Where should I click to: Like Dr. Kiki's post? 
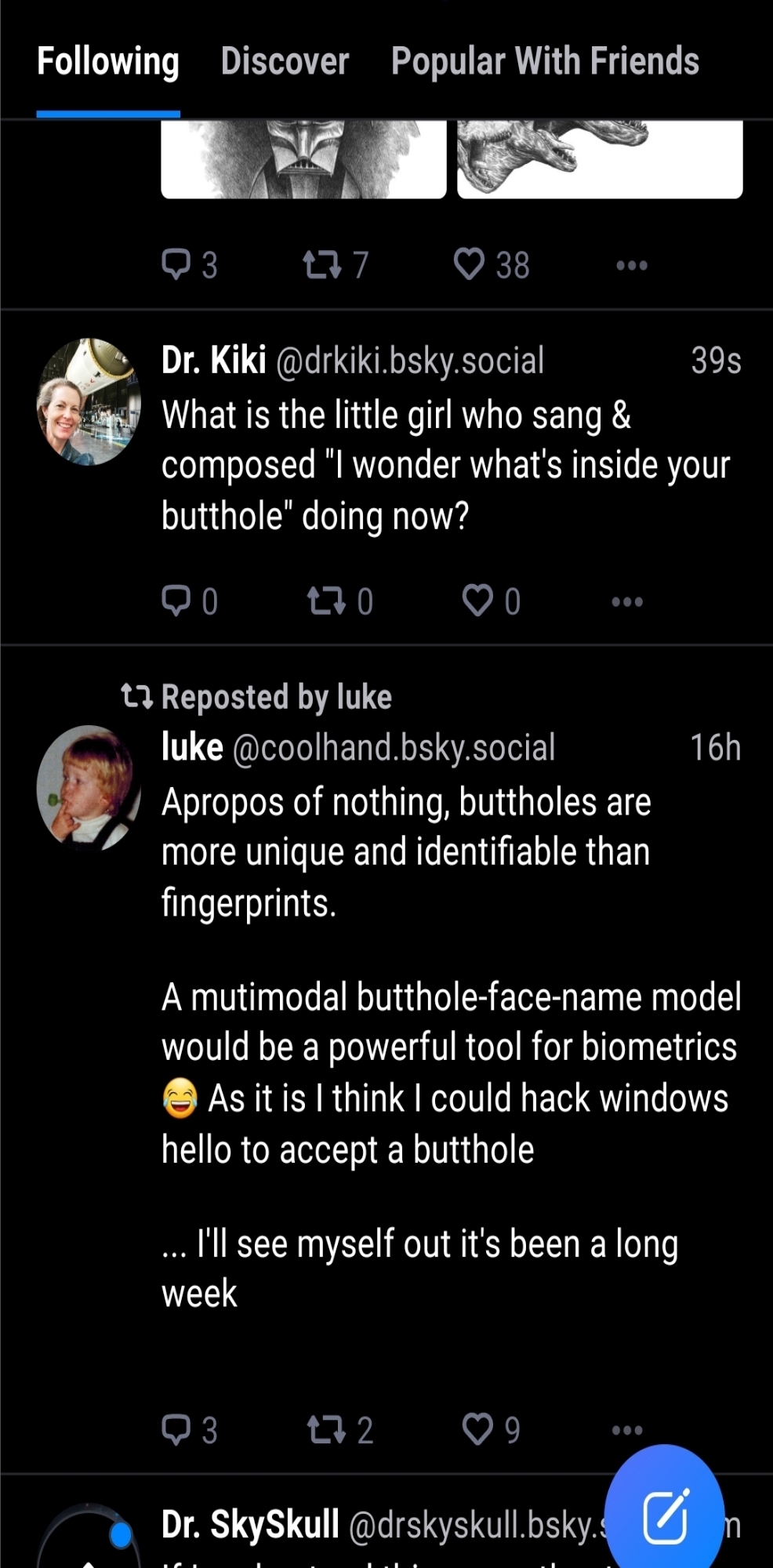point(477,601)
